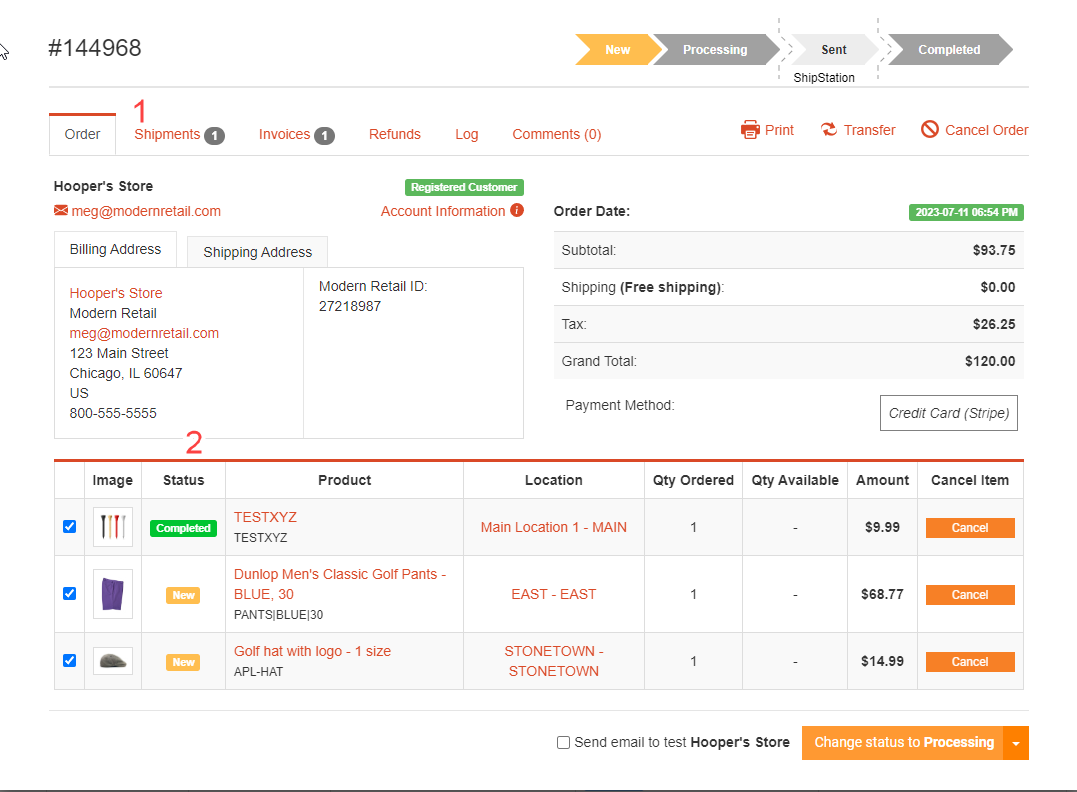Switch to the Order tab
This screenshot has height=792, width=1077.
click(82, 134)
